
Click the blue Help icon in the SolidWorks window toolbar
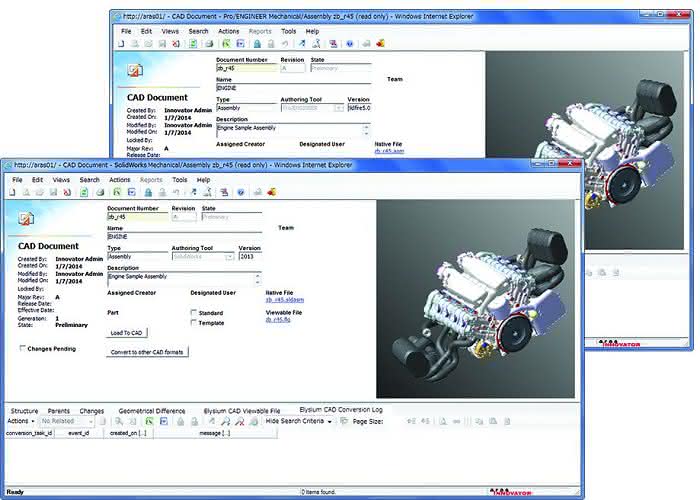[x=241, y=192]
